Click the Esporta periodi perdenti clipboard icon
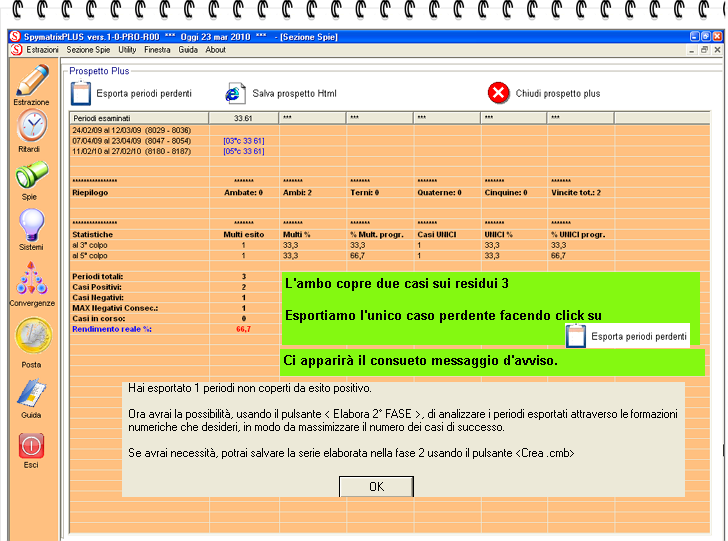This screenshot has width=728, height=541. click(x=80, y=93)
